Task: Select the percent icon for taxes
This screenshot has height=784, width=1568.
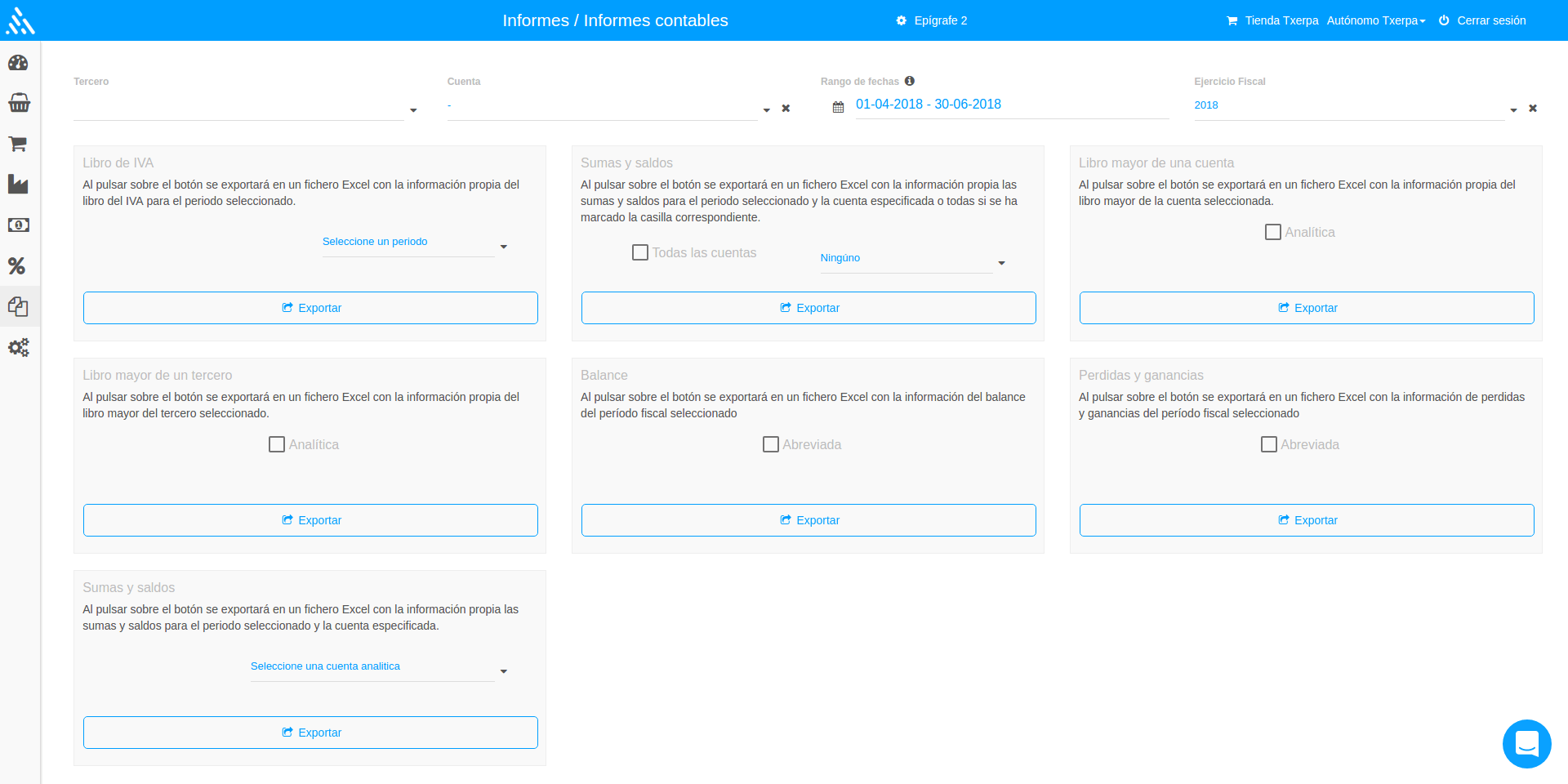Action: tap(18, 266)
